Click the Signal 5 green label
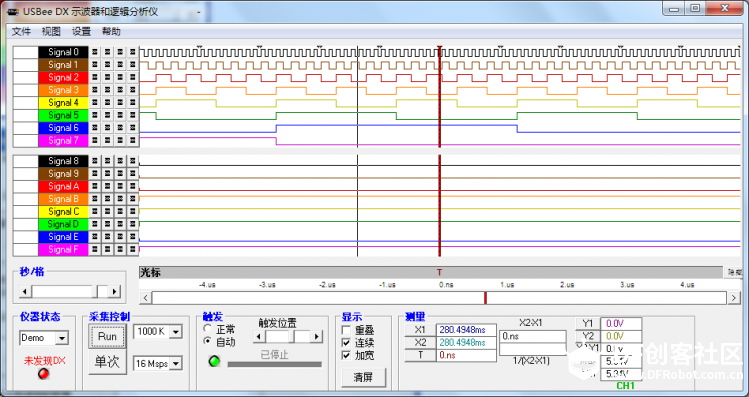The width and height of the screenshot is (749, 397). 64,115
